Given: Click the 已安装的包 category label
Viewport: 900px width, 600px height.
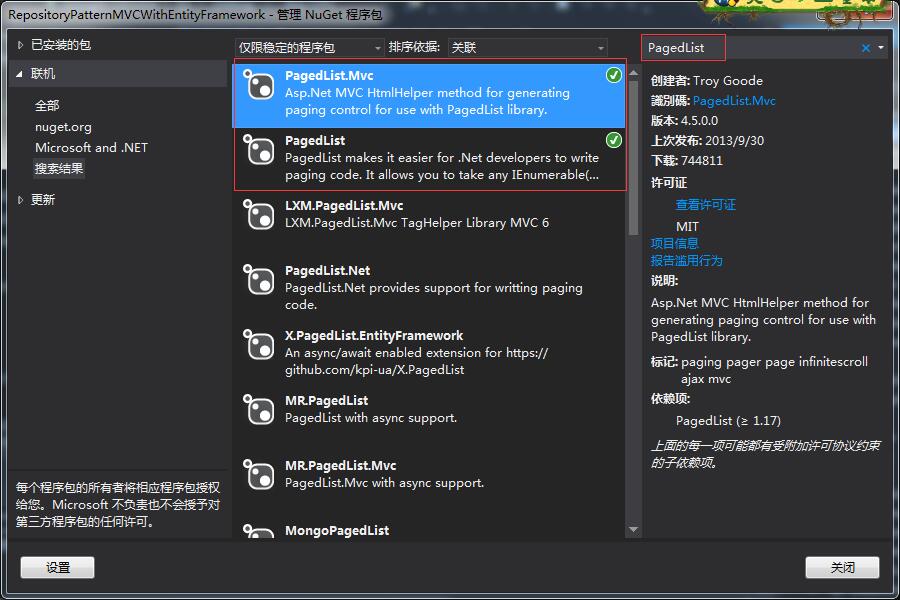Looking at the screenshot, I should [61, 45].
